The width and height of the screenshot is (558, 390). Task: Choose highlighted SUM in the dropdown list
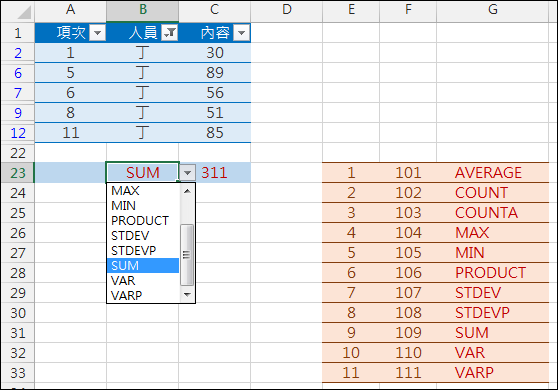[x=143, y=265]
